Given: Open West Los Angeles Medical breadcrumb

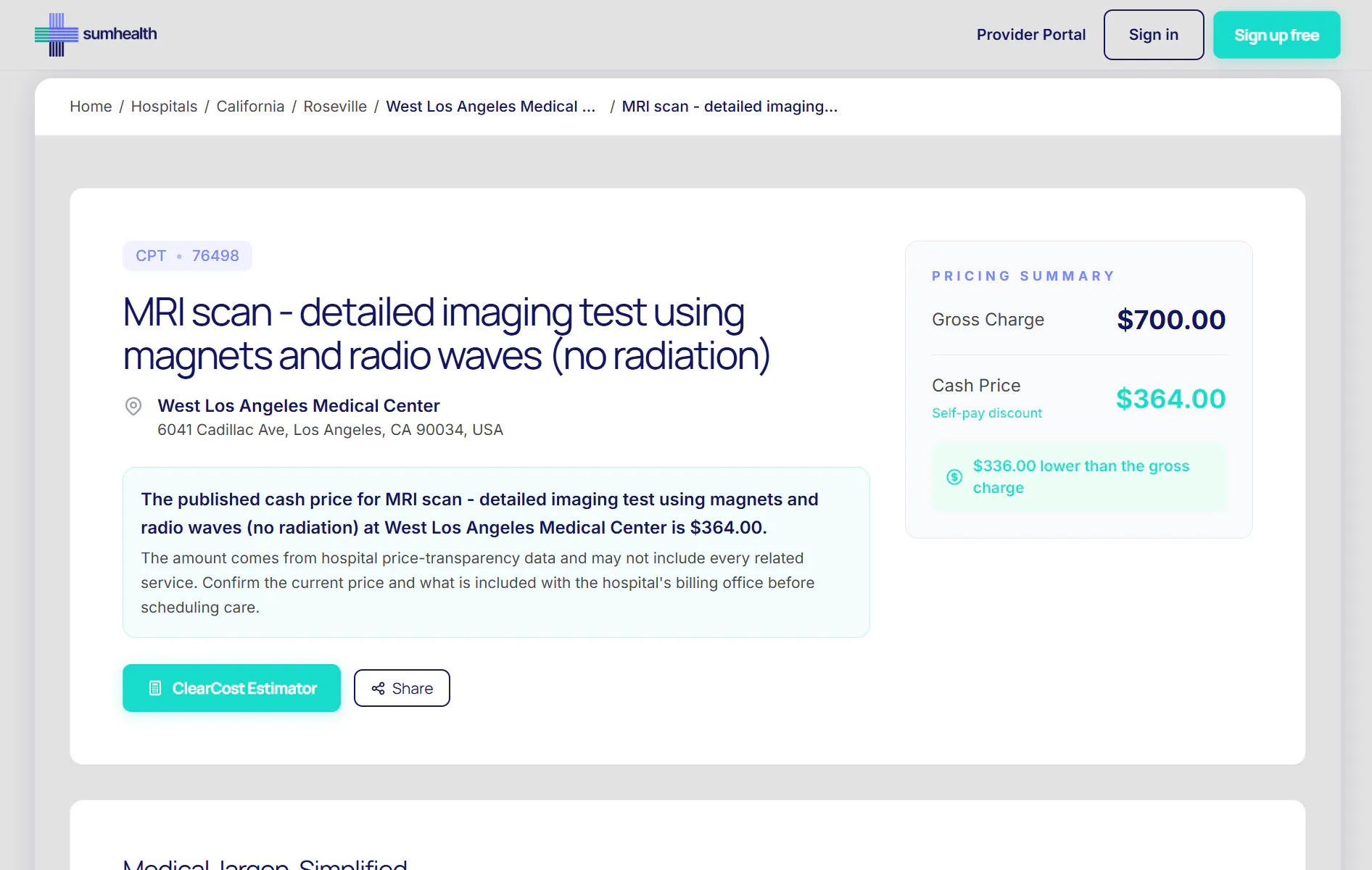Looking at the screenshot, I should [x=491, y=107].
